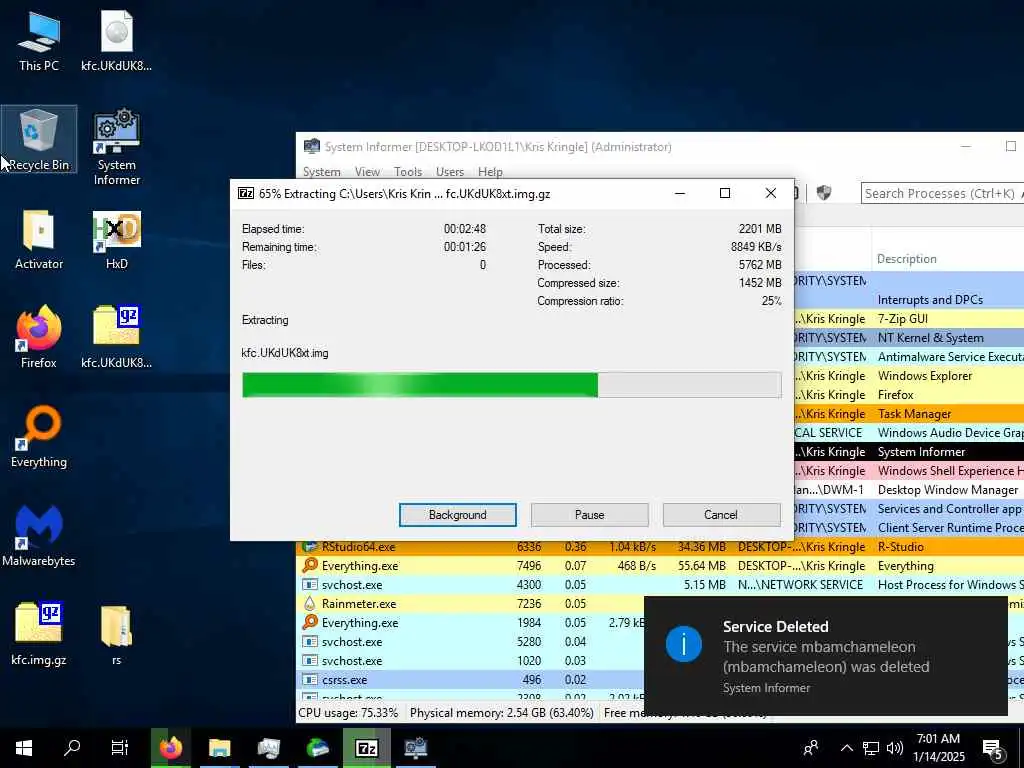This screenshot has width=1024, height=768.
Task: Select Malwarebytes desktop shortcut
Action: [x=39, y=536]
